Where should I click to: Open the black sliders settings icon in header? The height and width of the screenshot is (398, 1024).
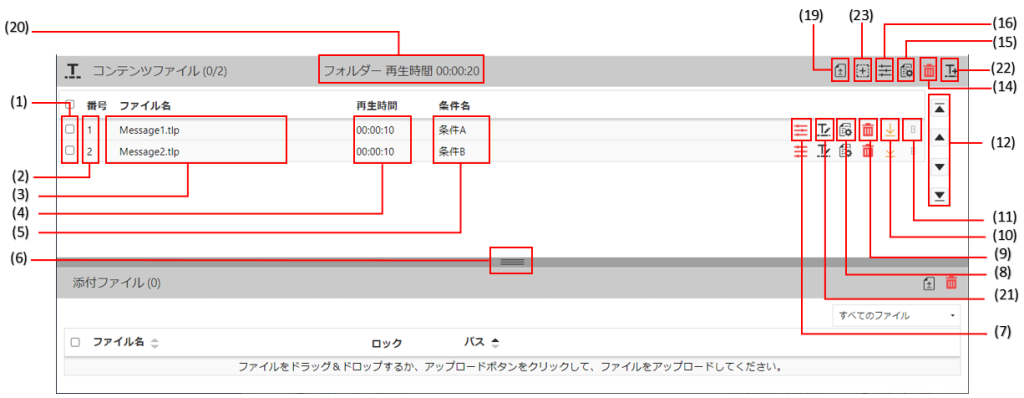pyautogui.click(x=884, y=71)
